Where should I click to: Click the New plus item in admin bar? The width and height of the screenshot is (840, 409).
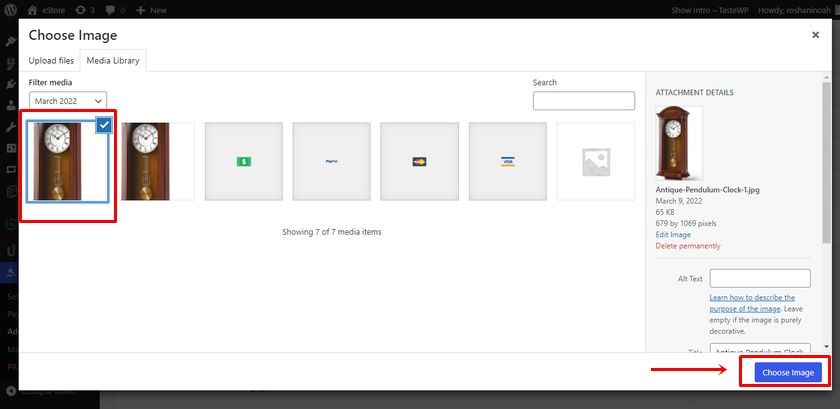pyautogui.click(x=151, y=10)
